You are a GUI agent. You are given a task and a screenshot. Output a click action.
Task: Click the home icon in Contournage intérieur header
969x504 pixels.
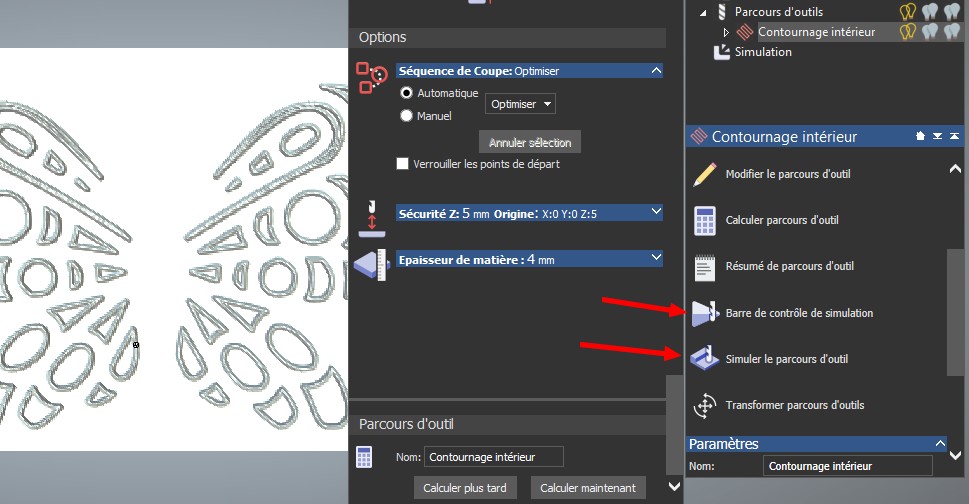click(x=920, y=136)
